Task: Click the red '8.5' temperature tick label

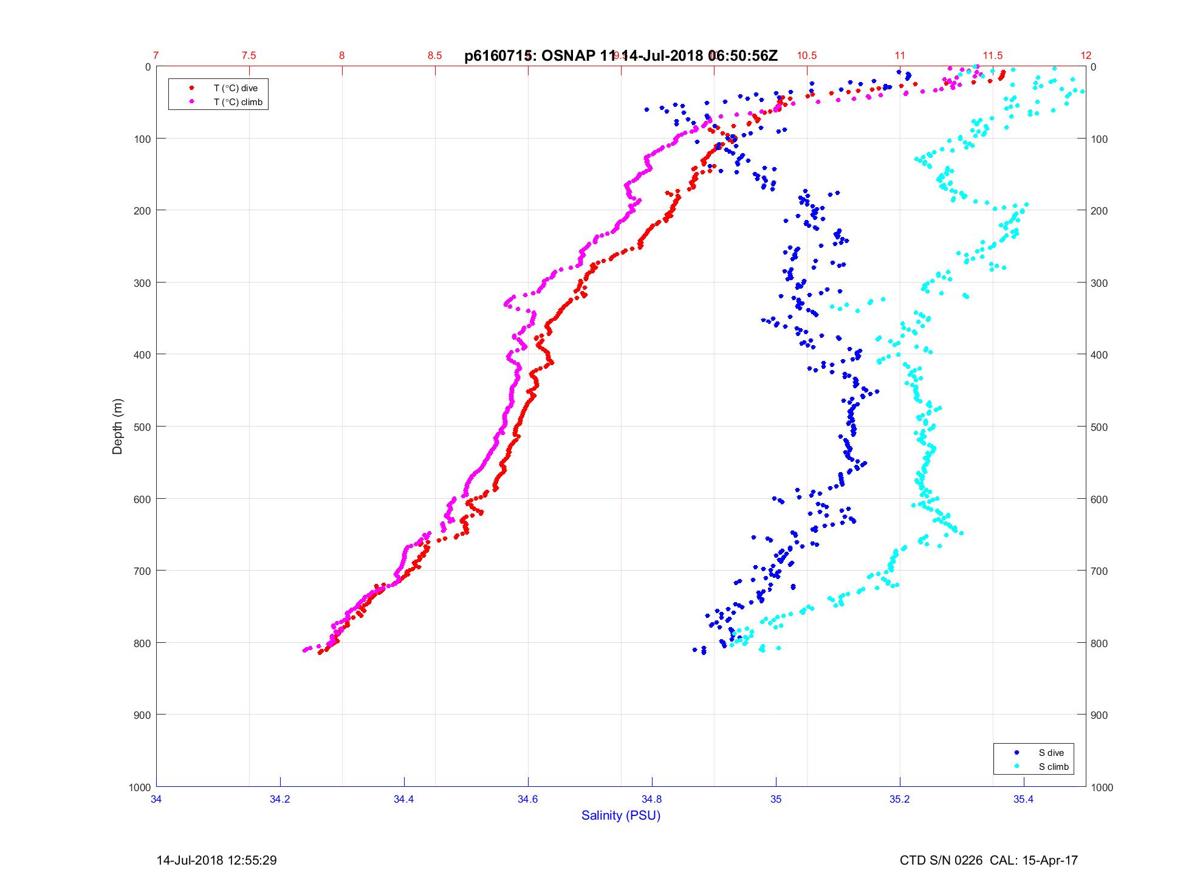Action: point(435,56)
